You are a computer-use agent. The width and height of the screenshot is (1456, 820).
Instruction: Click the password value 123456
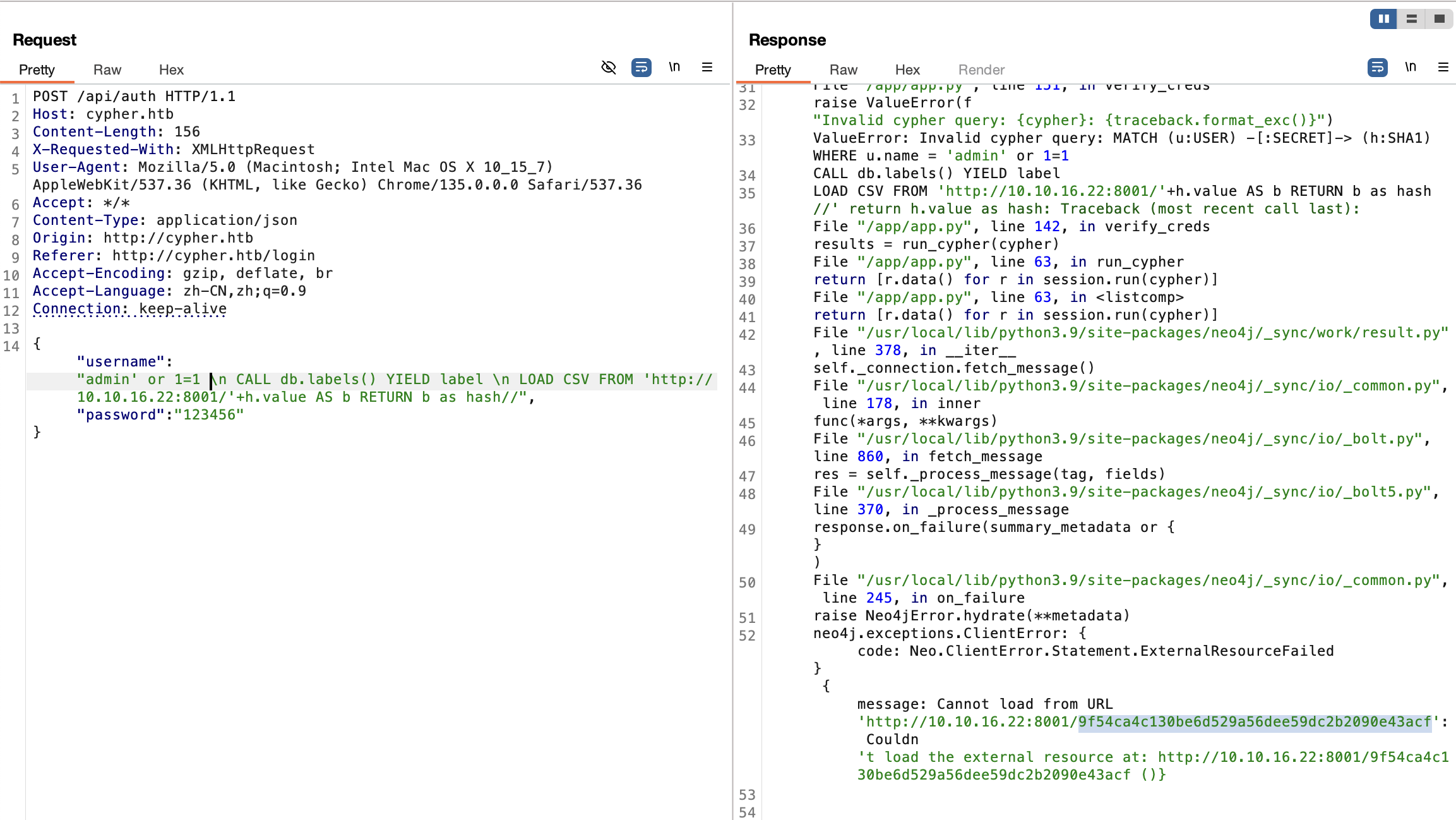(x=209, y=414)
